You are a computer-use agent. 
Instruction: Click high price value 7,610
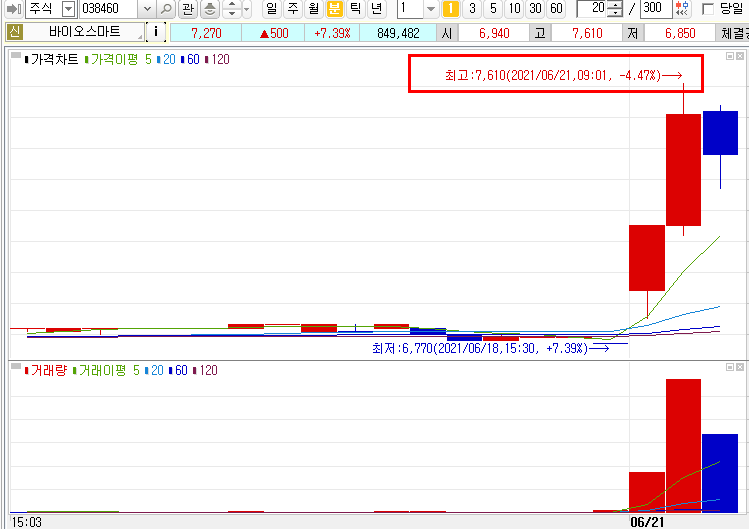pyautogui.click(x=587, y=33)
